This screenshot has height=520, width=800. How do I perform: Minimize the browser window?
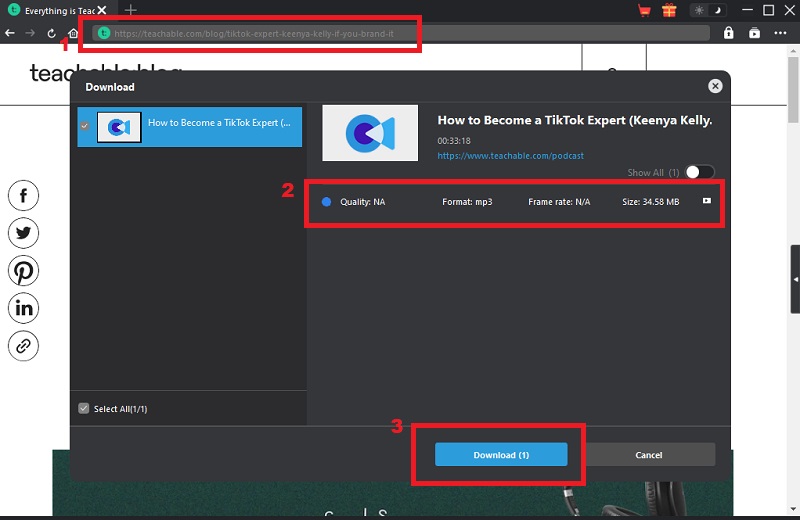[747, 10]
